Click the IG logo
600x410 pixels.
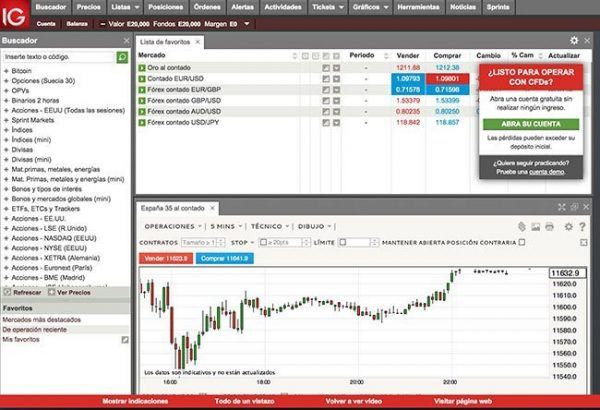15,15
